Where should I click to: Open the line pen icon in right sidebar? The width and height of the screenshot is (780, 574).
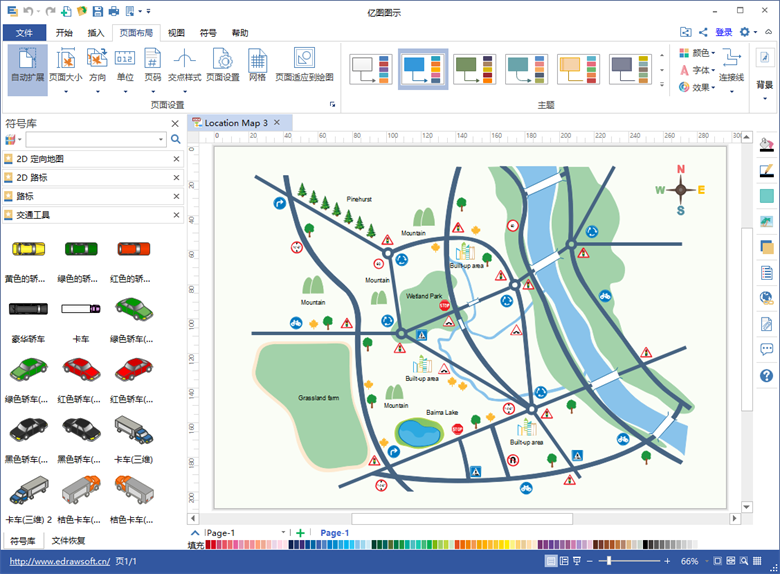tap(767, 171)
